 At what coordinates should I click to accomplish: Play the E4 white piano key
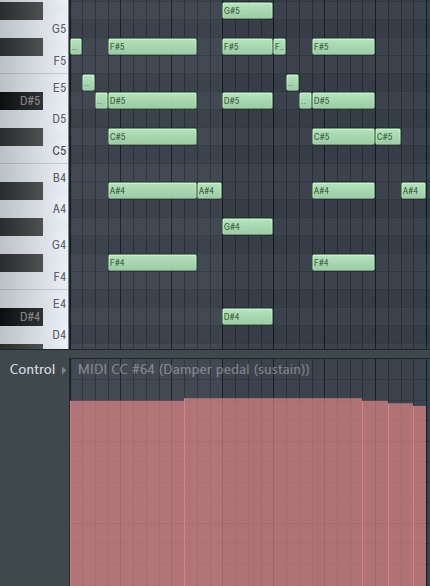(x=56, y=303)
